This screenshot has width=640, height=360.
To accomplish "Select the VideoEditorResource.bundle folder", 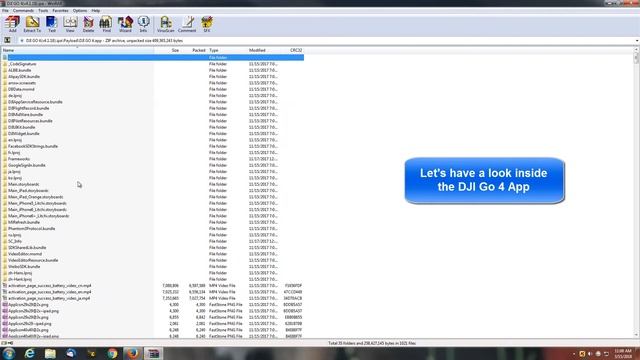I will [33, 260].
